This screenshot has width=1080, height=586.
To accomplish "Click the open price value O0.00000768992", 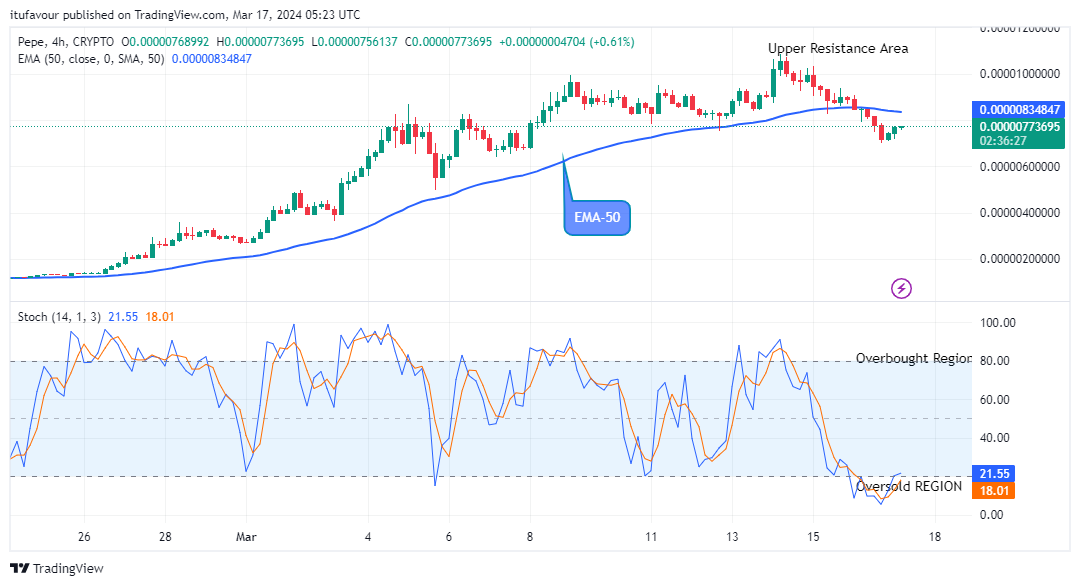I will coord(165,42).
